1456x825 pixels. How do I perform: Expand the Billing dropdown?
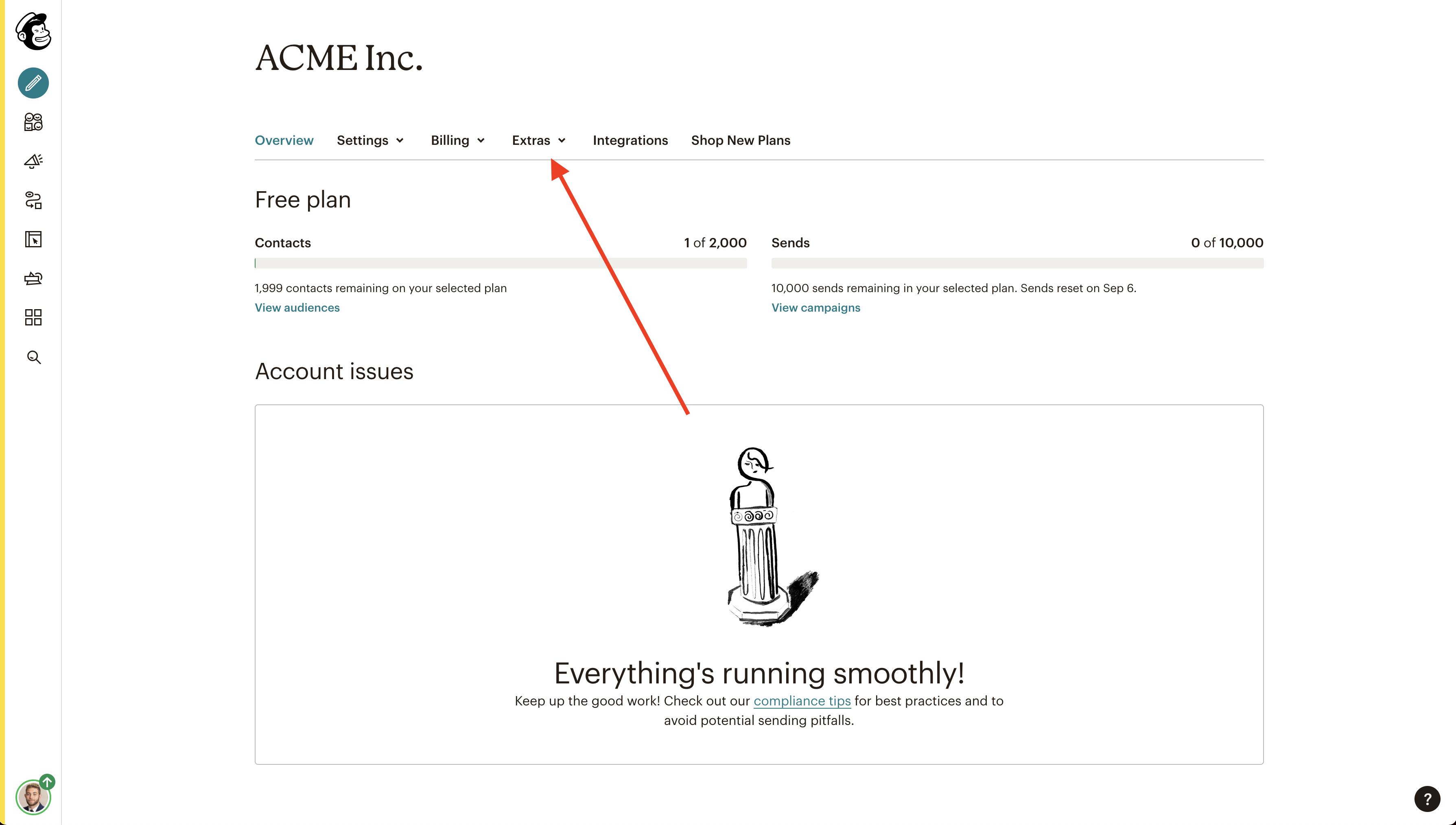point(458,140)
